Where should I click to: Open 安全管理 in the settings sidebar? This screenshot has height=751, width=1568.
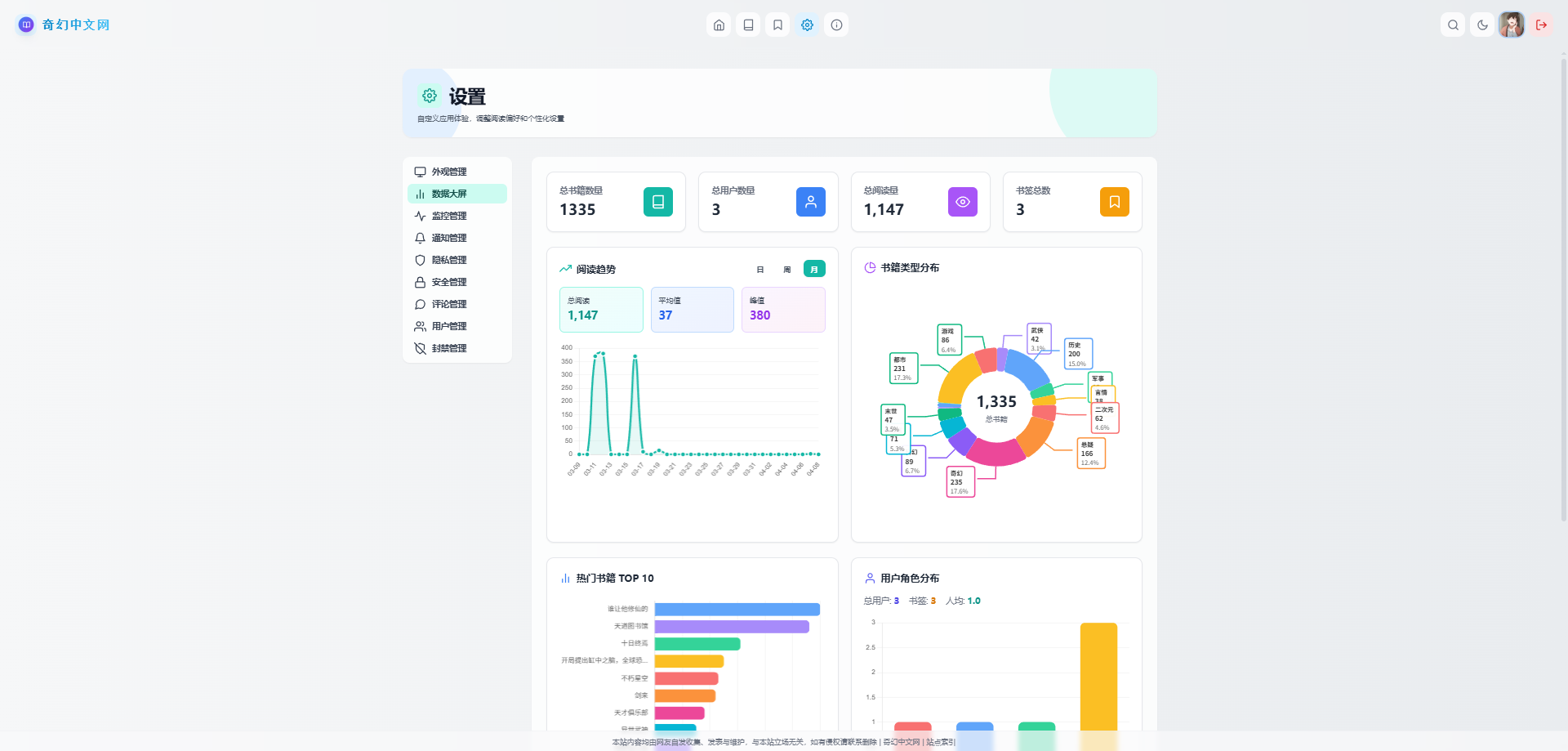coord(457,282)
